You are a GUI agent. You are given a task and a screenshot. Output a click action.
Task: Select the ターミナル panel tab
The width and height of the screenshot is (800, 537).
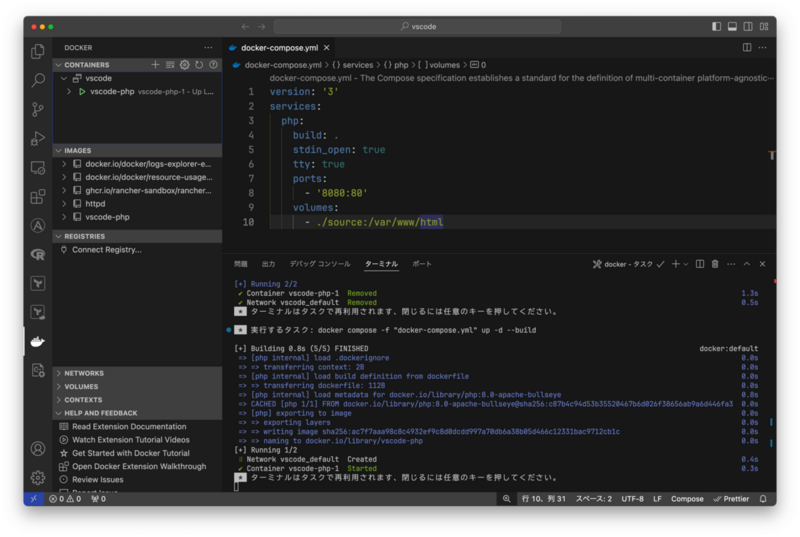pyautogui.click(x=381, y=264)
